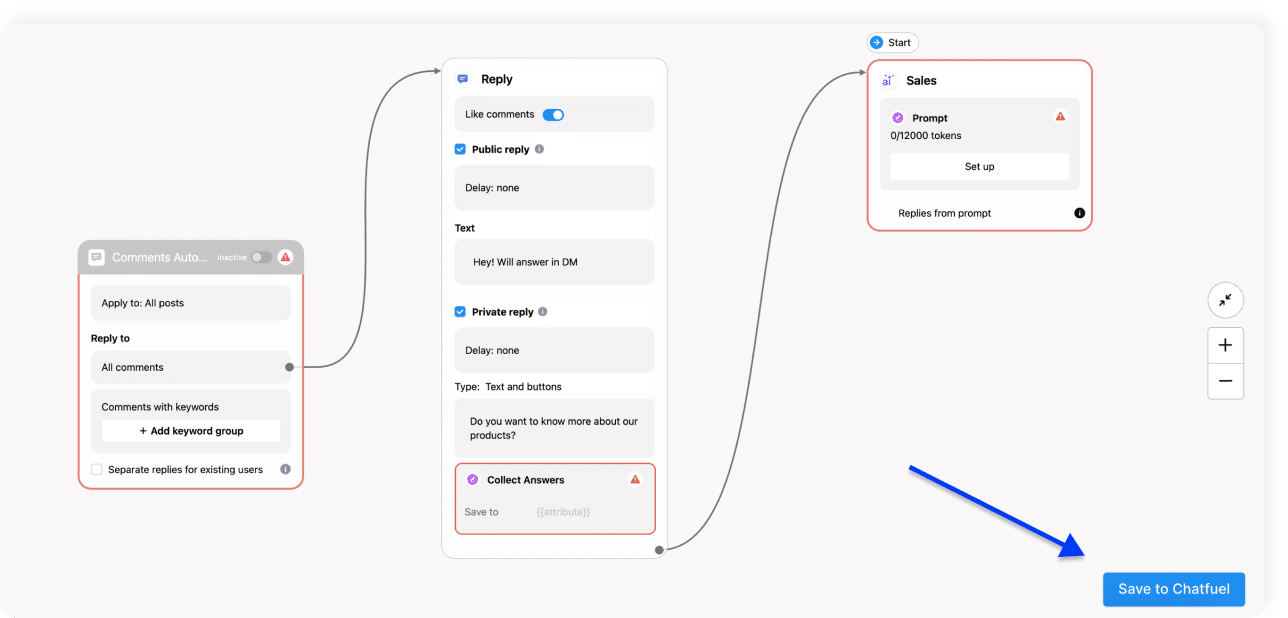Click the AI icon on the Sales block
The height and width of the screenshot is (618, 1288).
887,80
